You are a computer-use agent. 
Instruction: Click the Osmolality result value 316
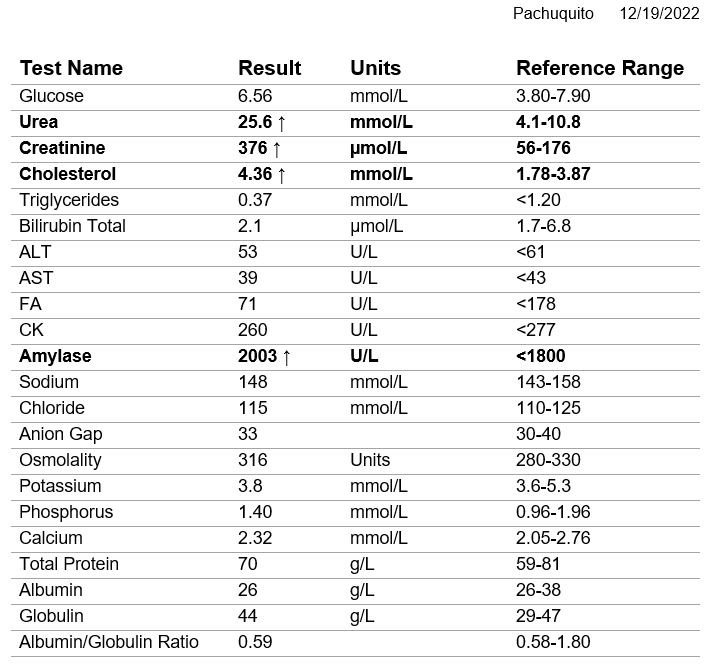point(252,460)
